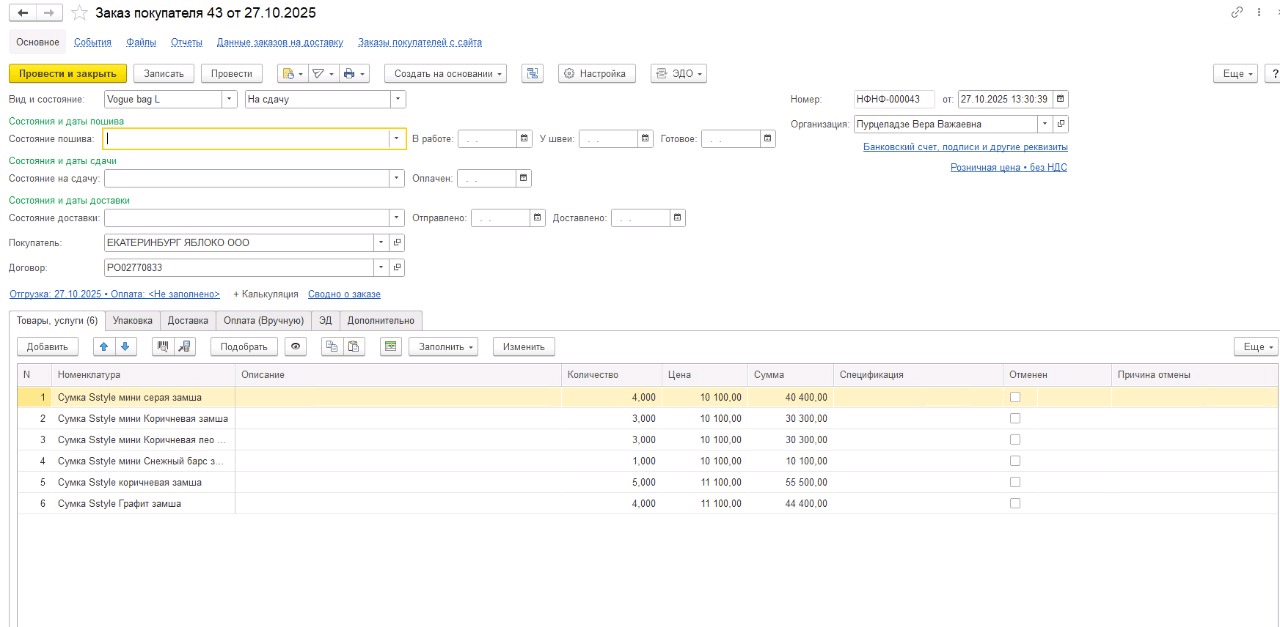This screenshot has height=627, width=1280.
Task: Expand the Покупатель dropdown list
Action: pyautogui.click(x=380, y=242)
